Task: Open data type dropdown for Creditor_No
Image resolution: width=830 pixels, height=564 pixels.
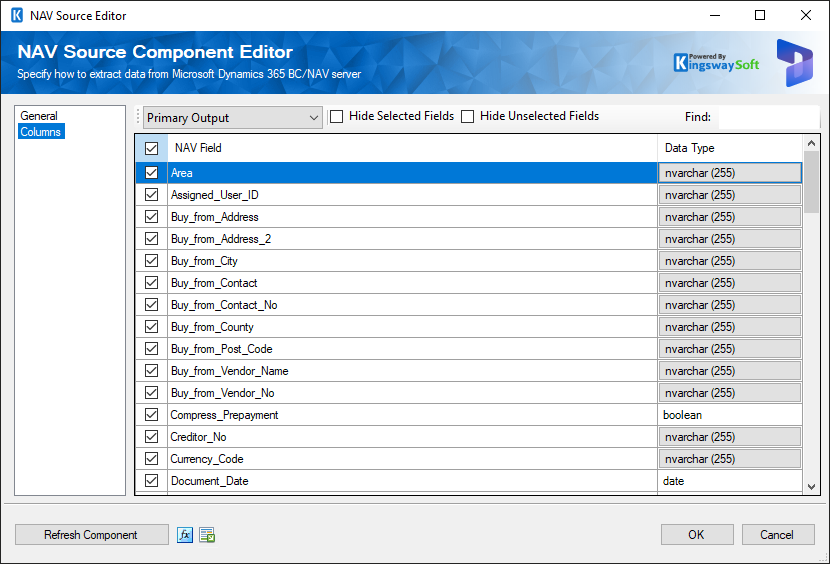Action: pos(729,437)
